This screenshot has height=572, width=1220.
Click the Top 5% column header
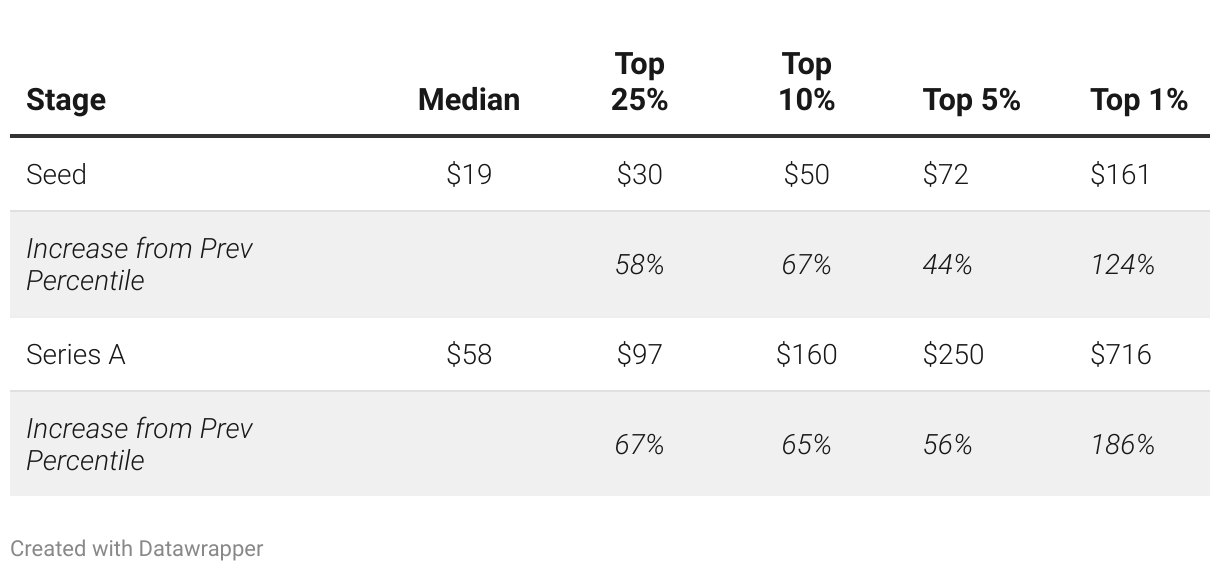click(x=971, y=100)
